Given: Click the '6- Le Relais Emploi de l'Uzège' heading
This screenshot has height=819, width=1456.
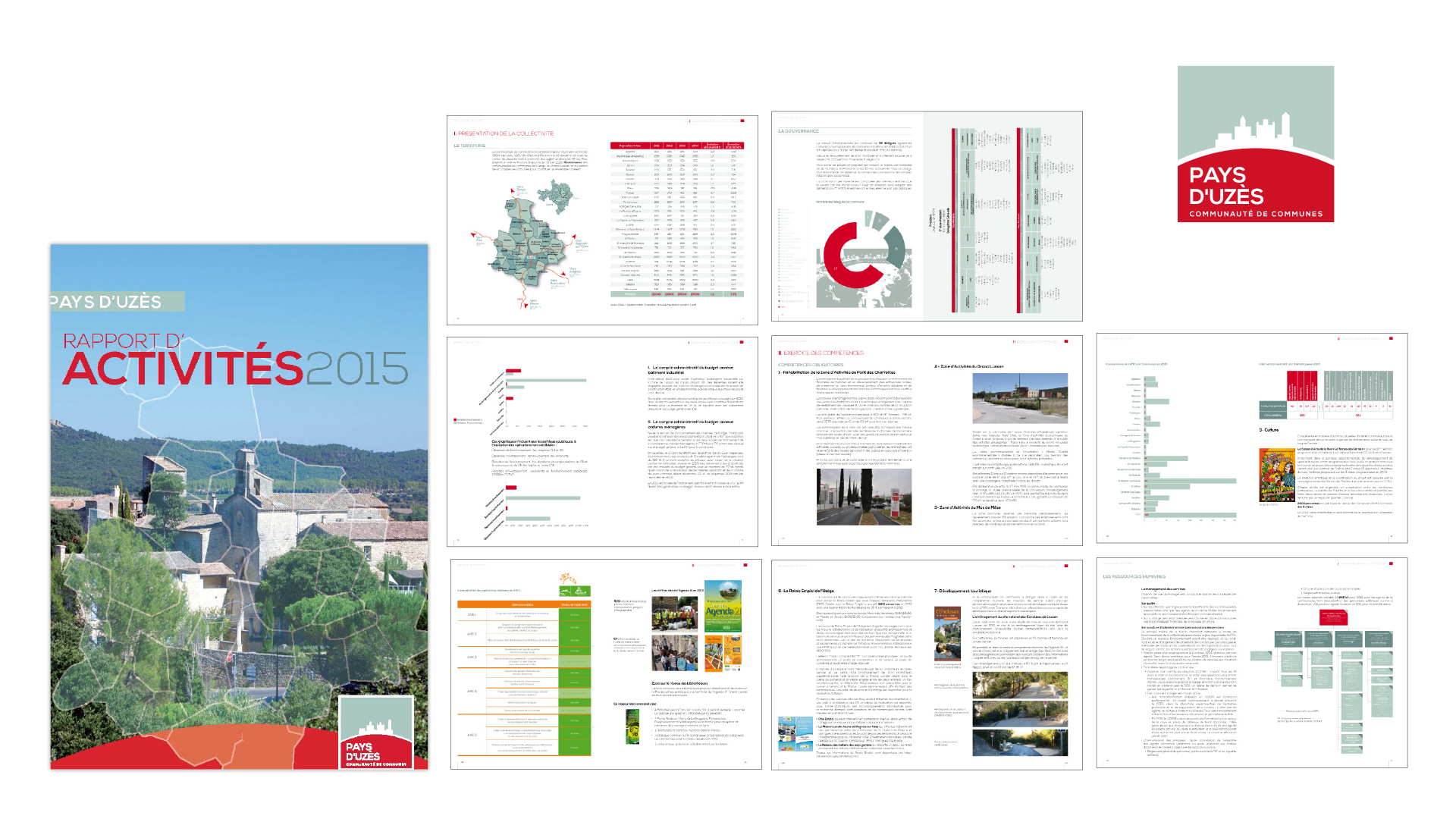Looking at the screenshot, I should tap(805, 591).
